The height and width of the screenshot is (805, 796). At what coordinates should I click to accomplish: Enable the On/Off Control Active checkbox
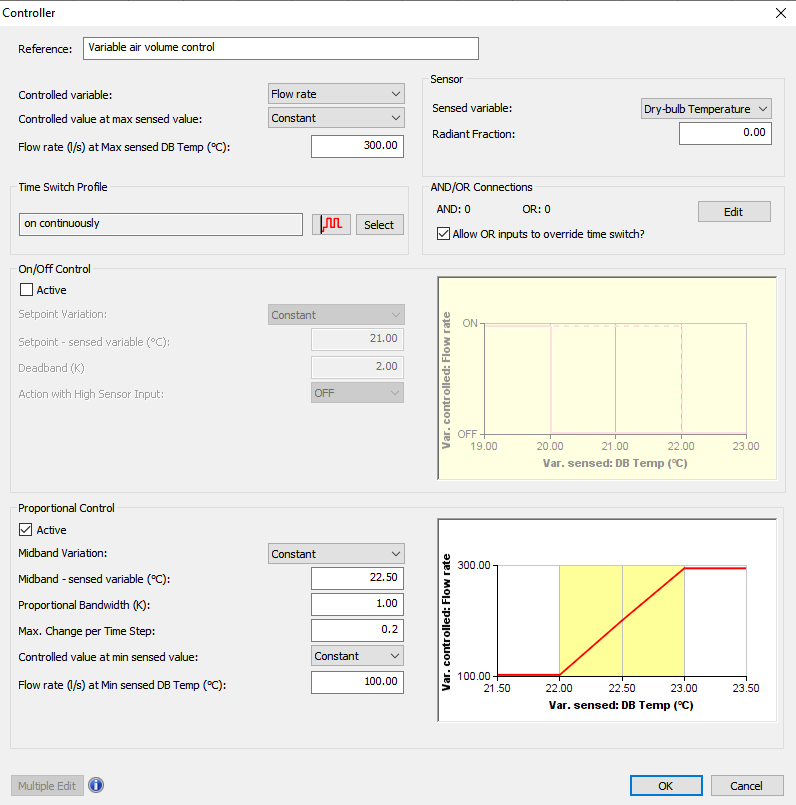[26, 290]
